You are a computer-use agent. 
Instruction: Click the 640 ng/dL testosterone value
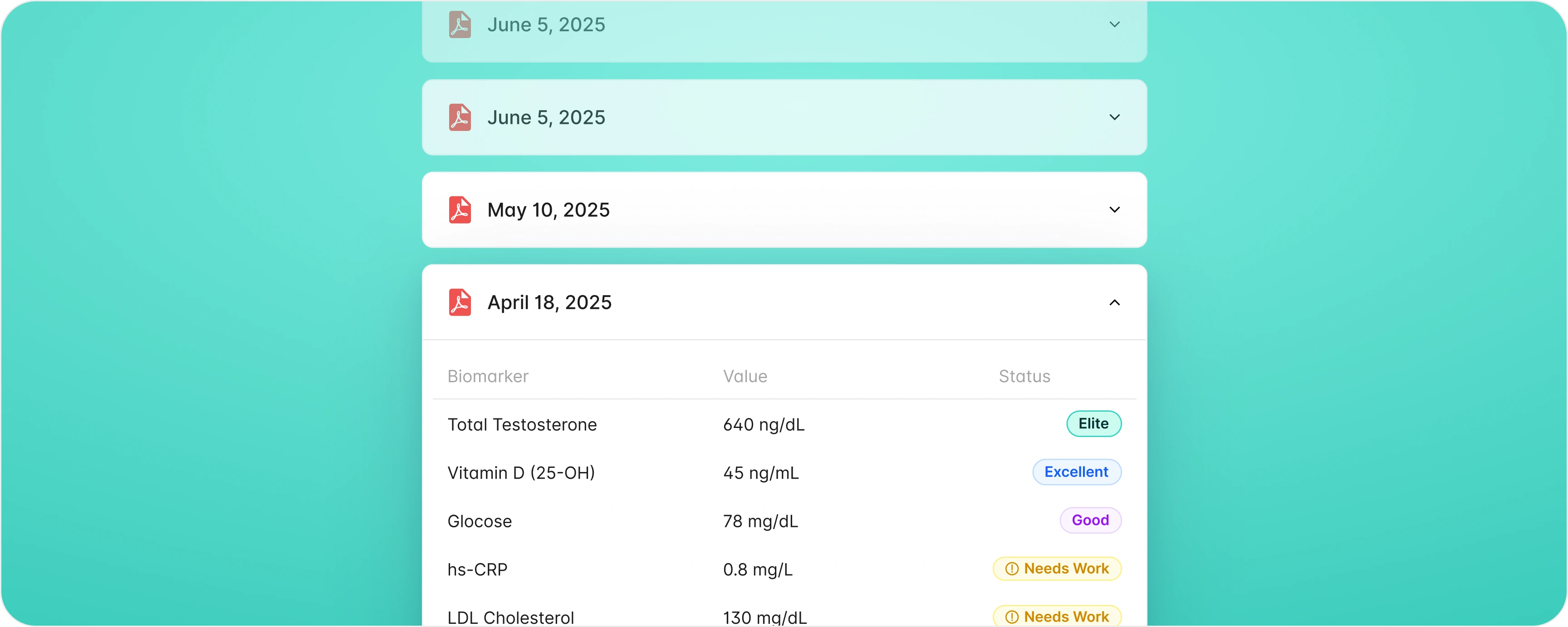(763, 424)
